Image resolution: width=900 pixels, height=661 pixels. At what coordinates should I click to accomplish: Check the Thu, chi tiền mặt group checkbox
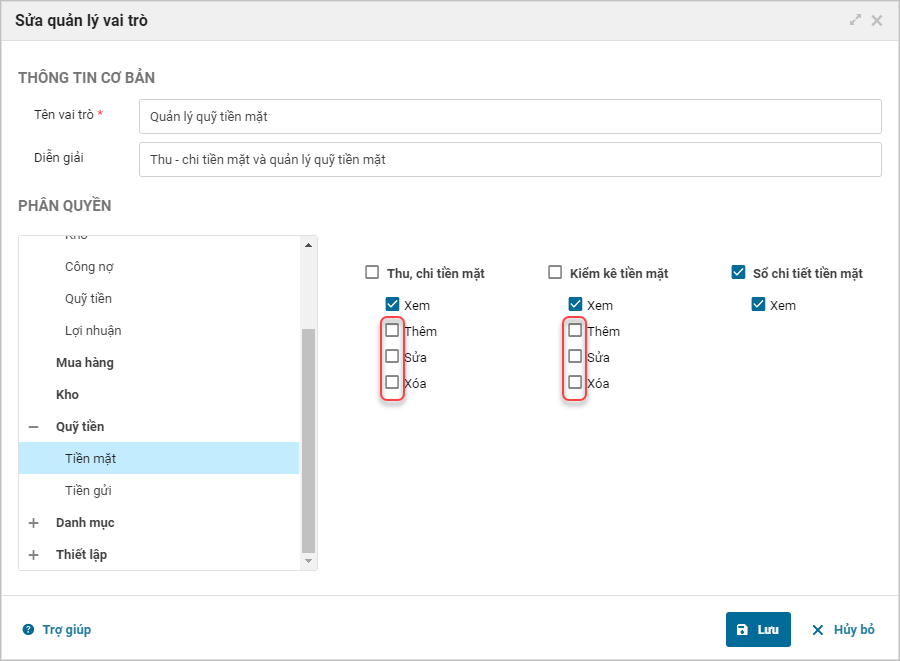pos(372,272)
